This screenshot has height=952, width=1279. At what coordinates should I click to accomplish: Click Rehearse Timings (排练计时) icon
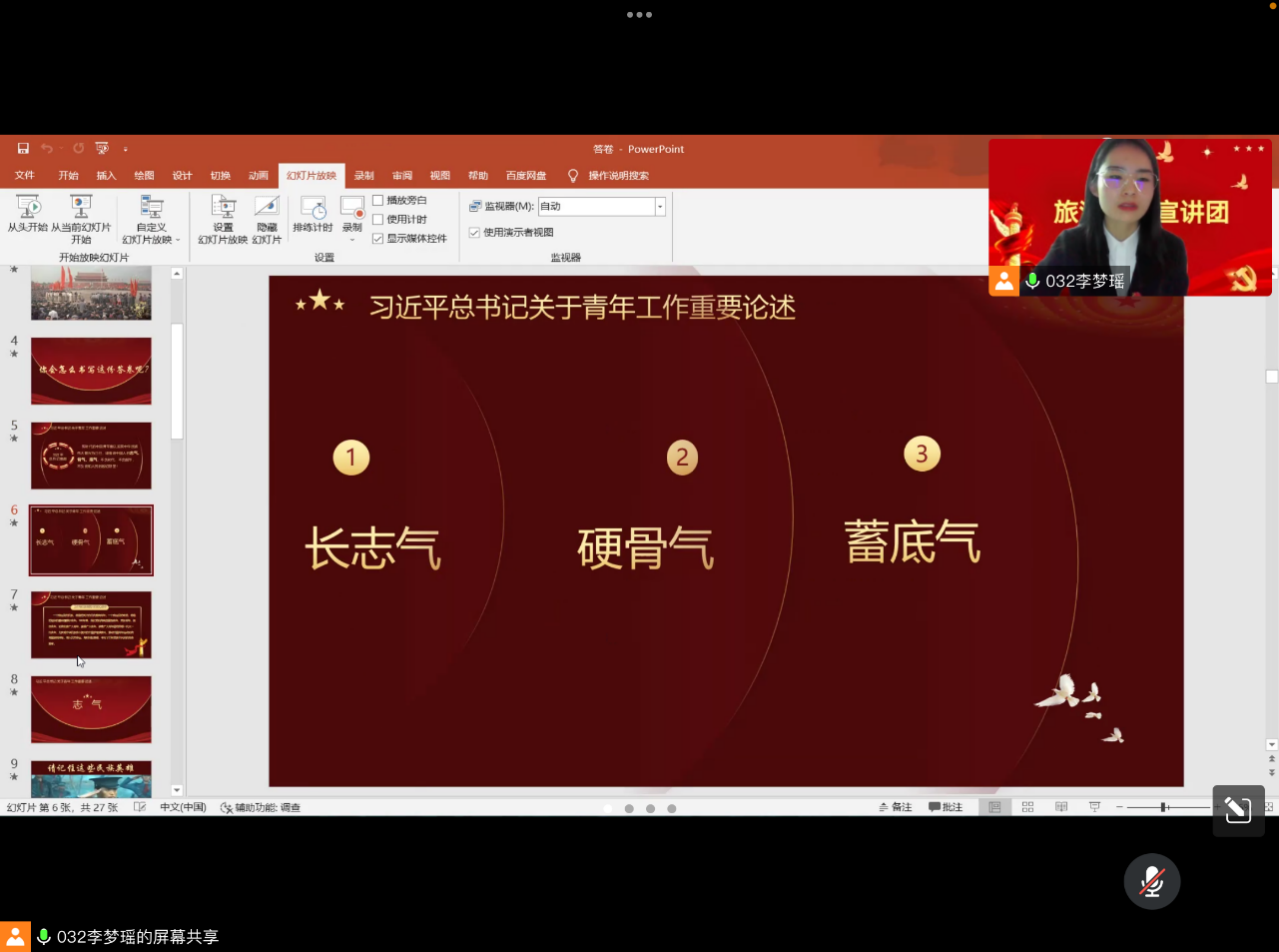313,208
